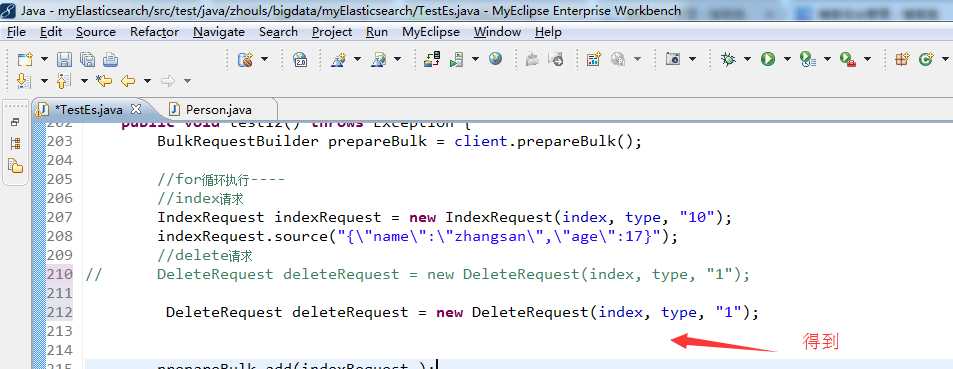This screenshot has height=369, width=953.
Task: Click the New Java Class icon
Action: pos(926,59)
